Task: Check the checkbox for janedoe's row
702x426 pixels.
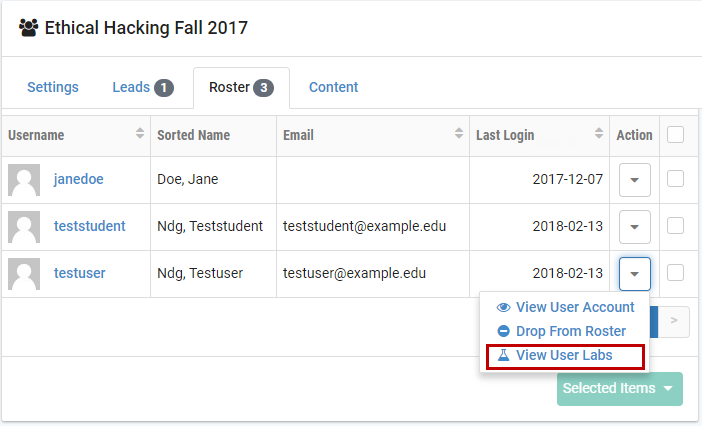Action: pyautogui.click(x=676, y=179)
